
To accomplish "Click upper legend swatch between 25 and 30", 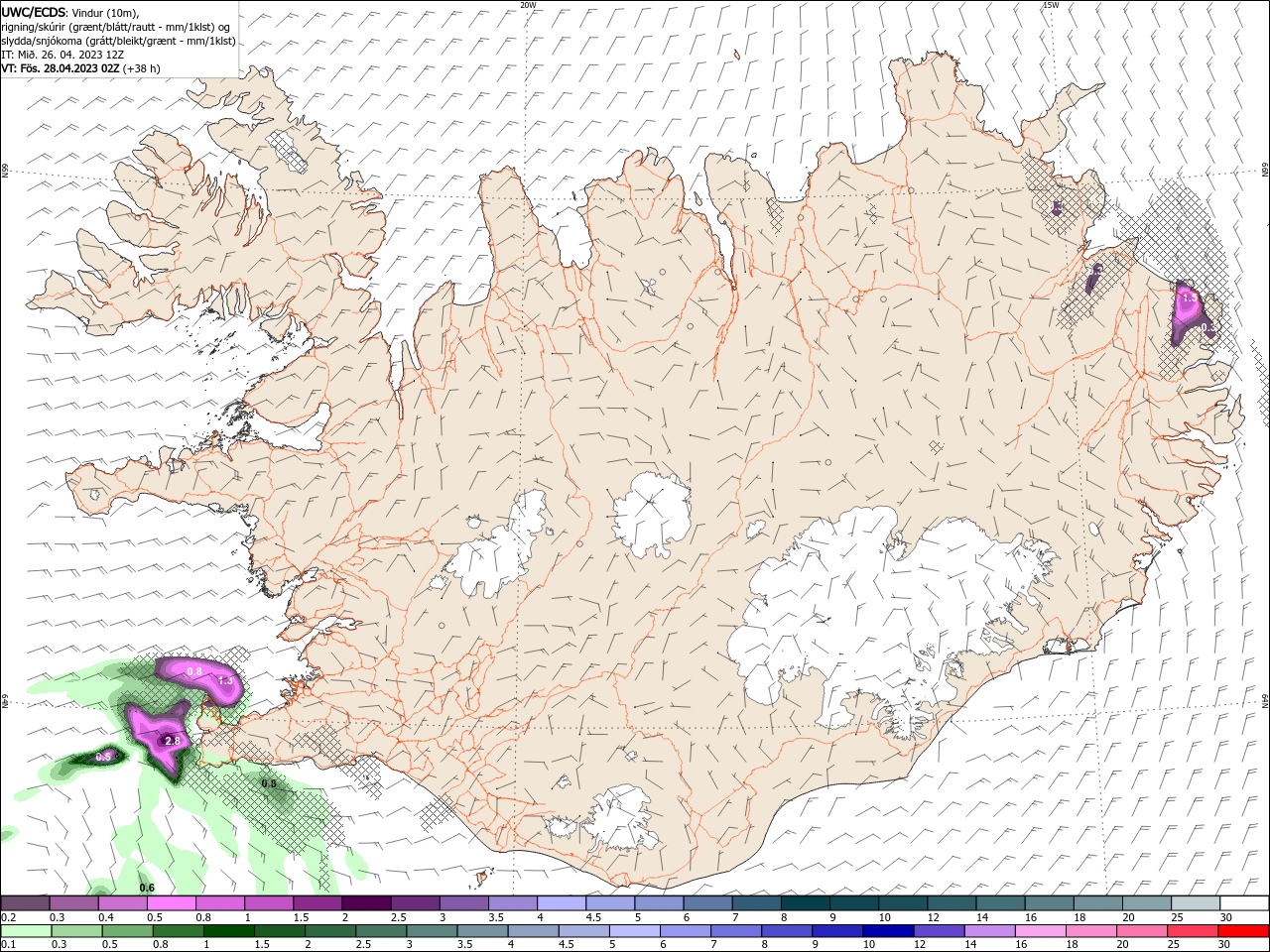I will tap(1196, 902).
